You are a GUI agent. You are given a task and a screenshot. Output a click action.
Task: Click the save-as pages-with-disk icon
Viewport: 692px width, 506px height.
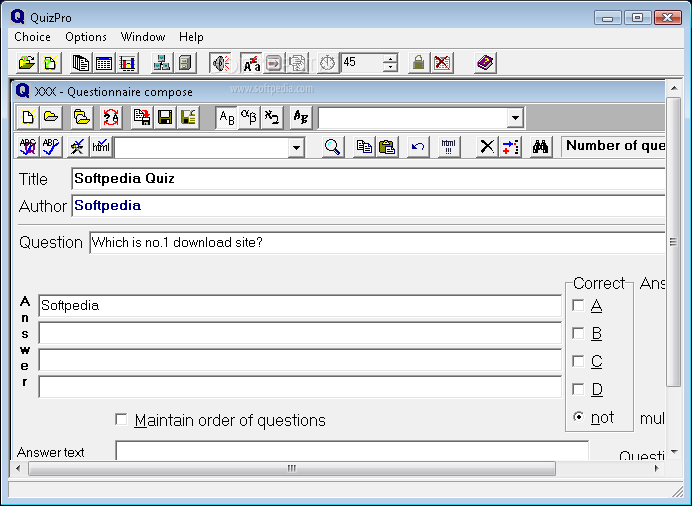(x=142, y=117)
